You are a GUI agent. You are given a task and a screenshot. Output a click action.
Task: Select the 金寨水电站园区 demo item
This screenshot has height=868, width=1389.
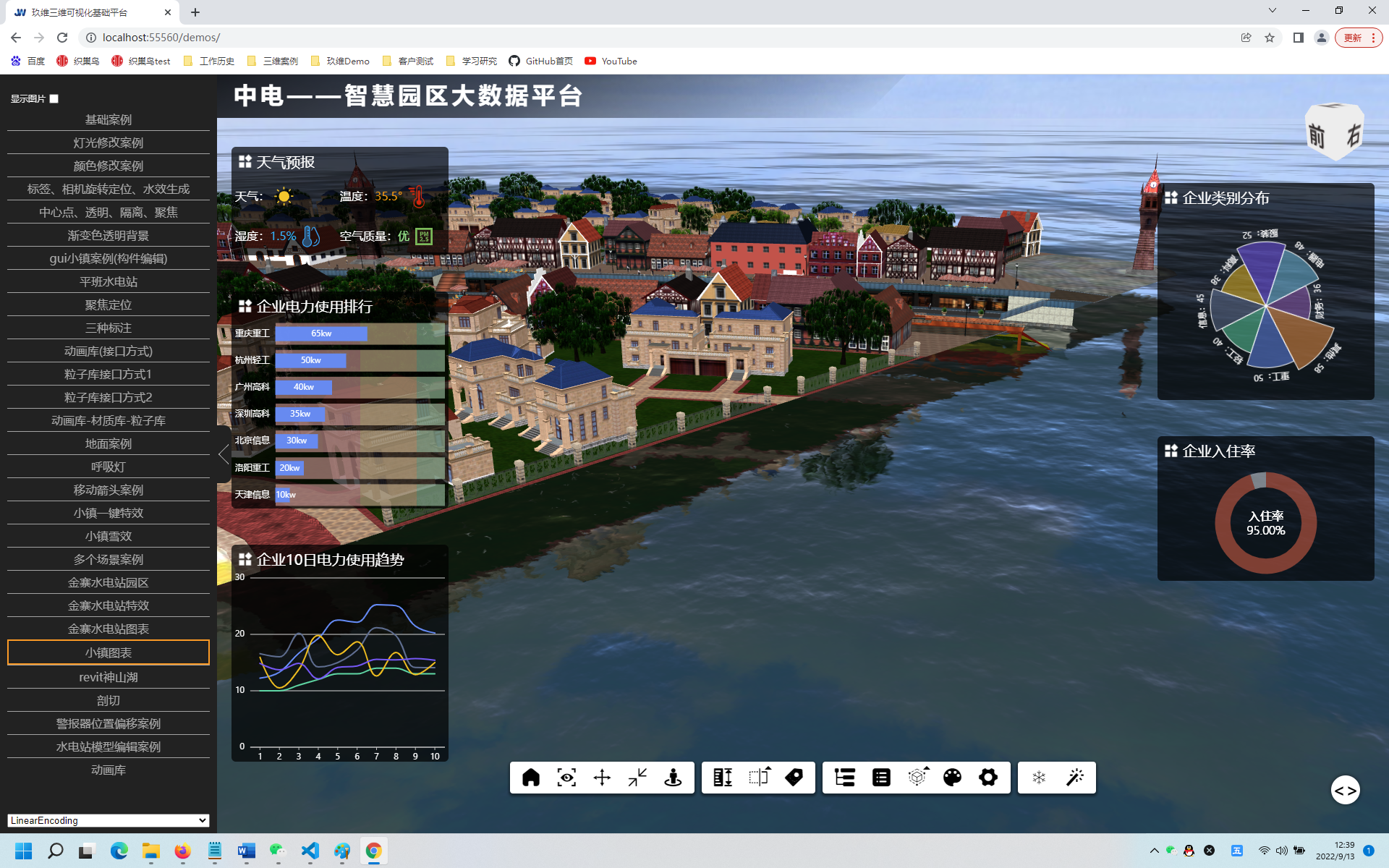109,582
